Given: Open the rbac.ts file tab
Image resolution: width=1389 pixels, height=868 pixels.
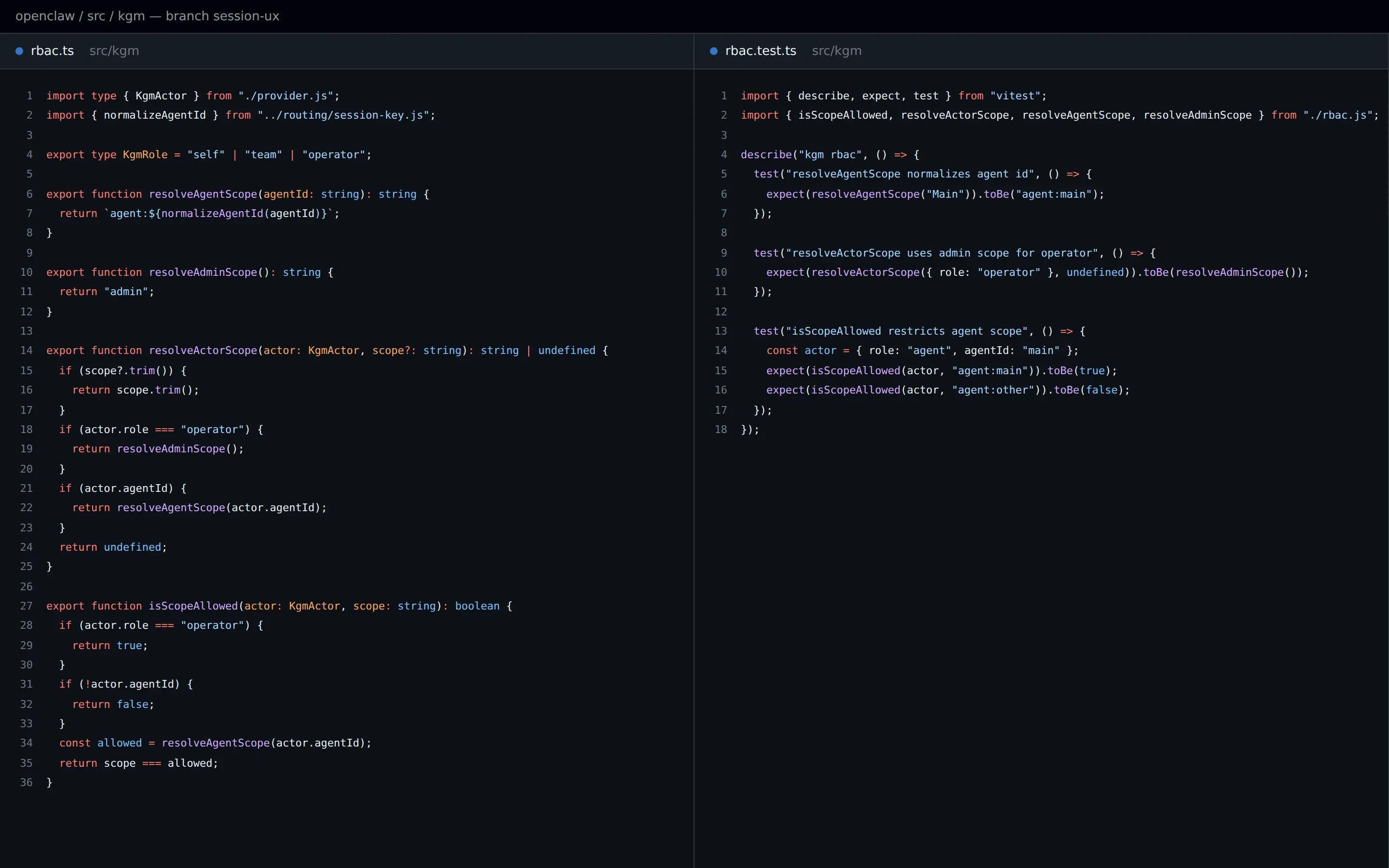Looking at the screenshot, I should pos(52,51).
